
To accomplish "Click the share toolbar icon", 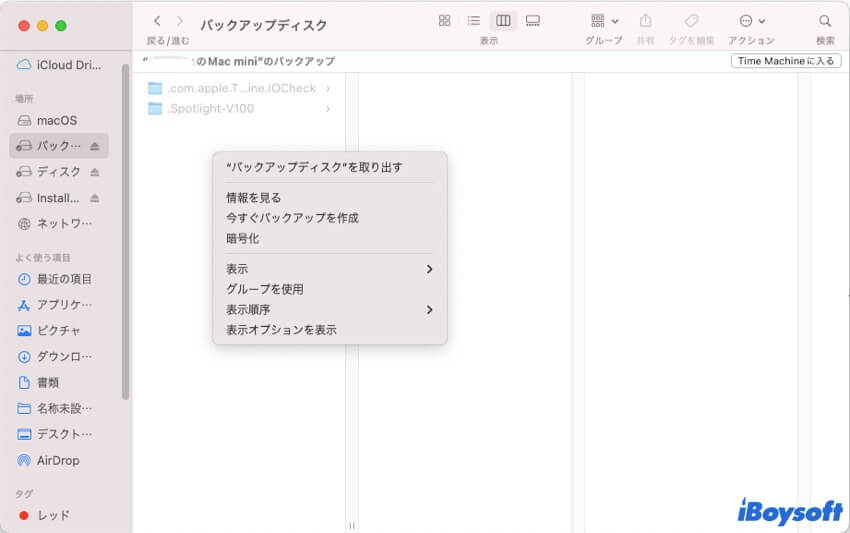I will 645,21.
